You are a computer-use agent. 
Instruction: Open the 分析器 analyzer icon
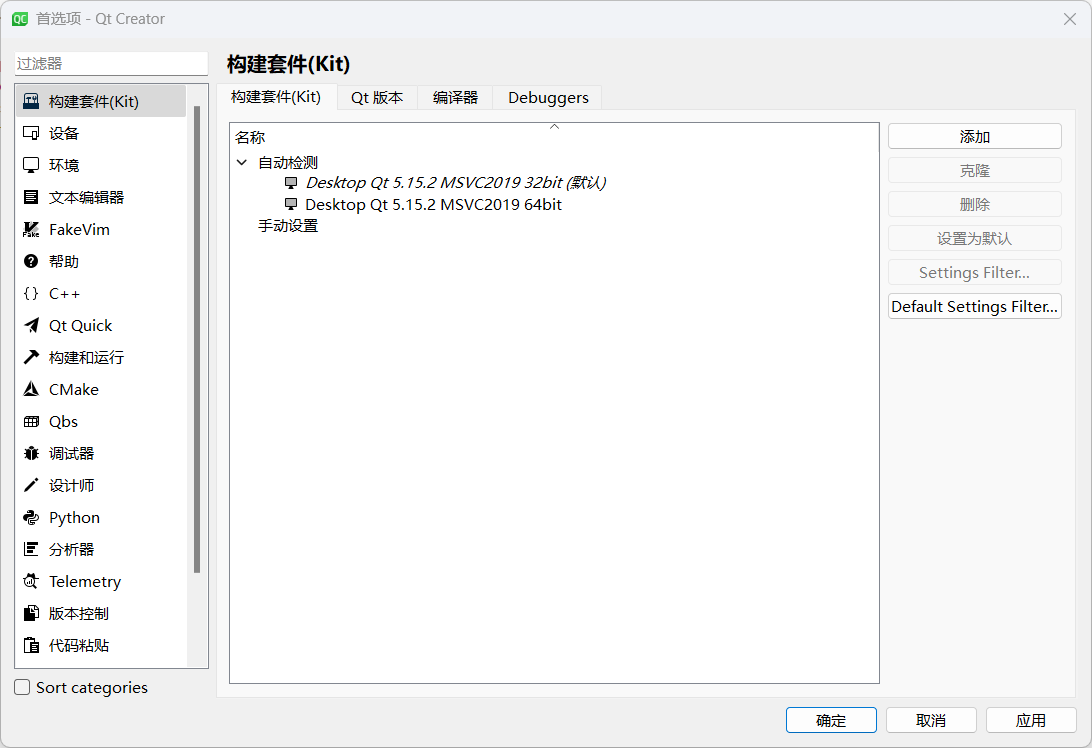[31, 550]
